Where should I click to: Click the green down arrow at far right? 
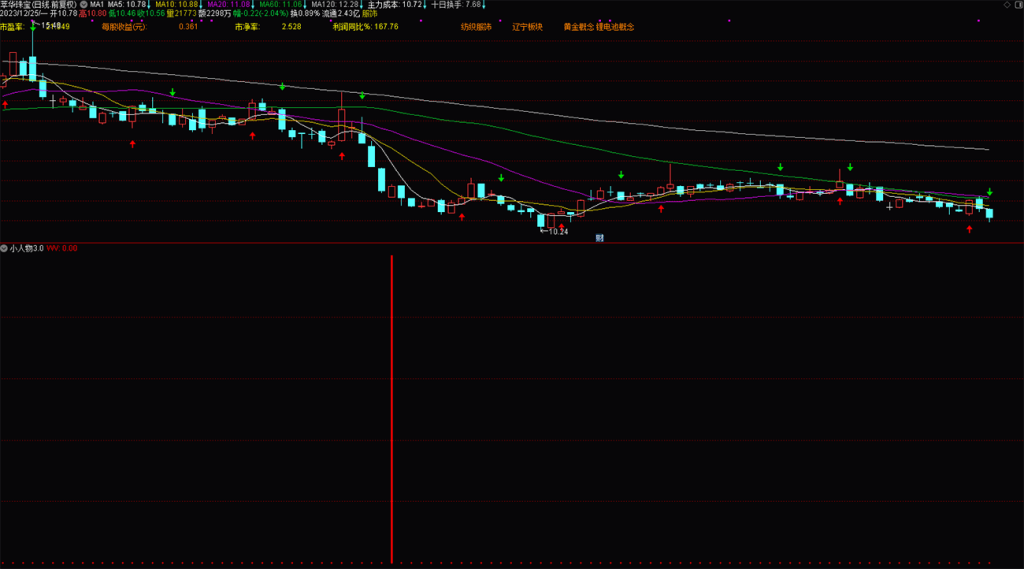[990, 191]
